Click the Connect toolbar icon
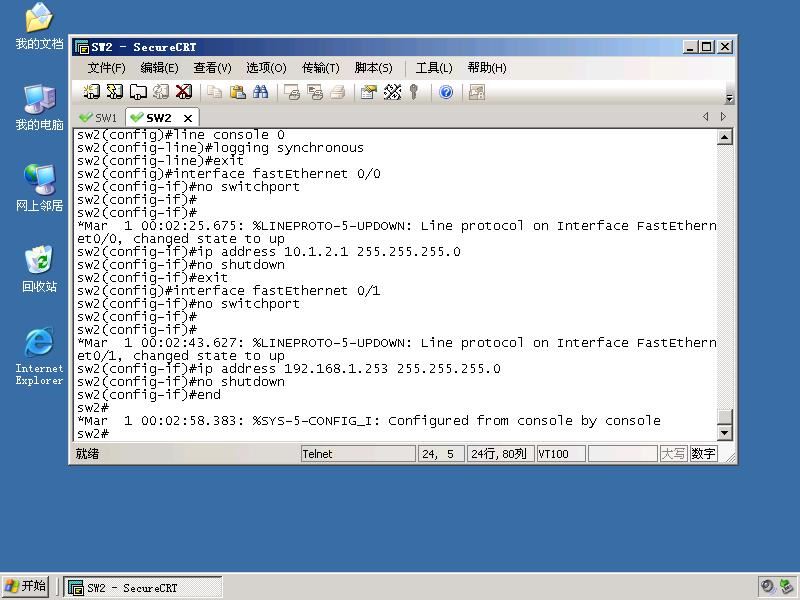The width and height of the screenshot is (800, 600). tap(92, 92)
